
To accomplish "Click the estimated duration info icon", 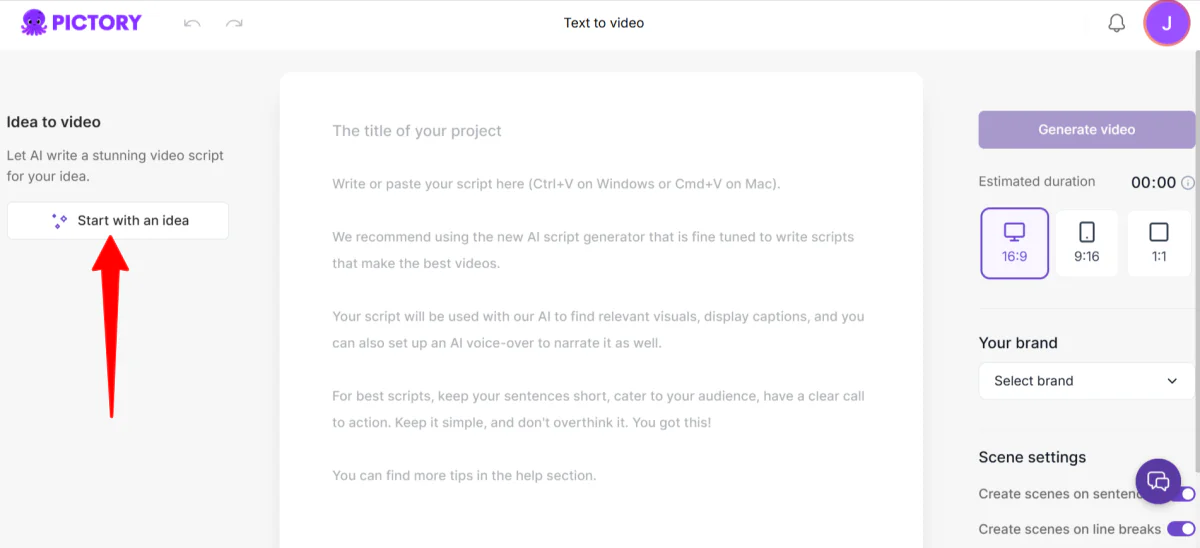I will (x=1188, y=183).
